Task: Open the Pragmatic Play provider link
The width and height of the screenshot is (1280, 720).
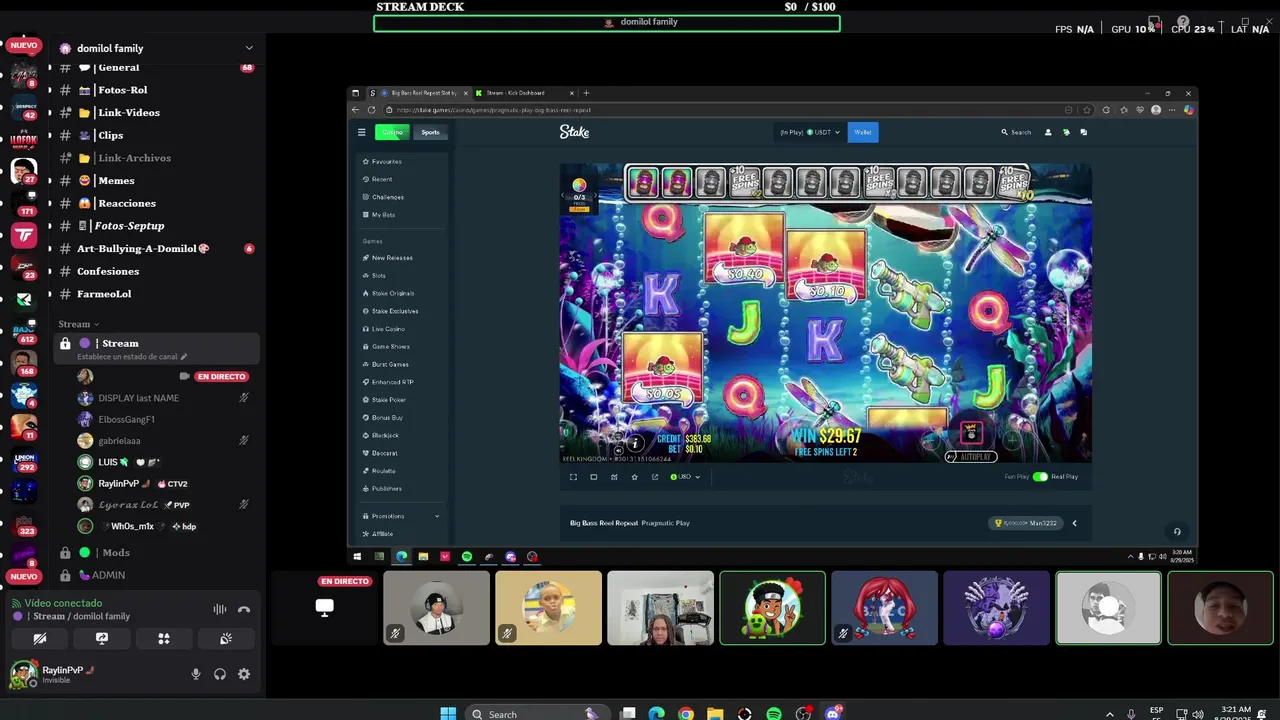Action: pos(666,523)
